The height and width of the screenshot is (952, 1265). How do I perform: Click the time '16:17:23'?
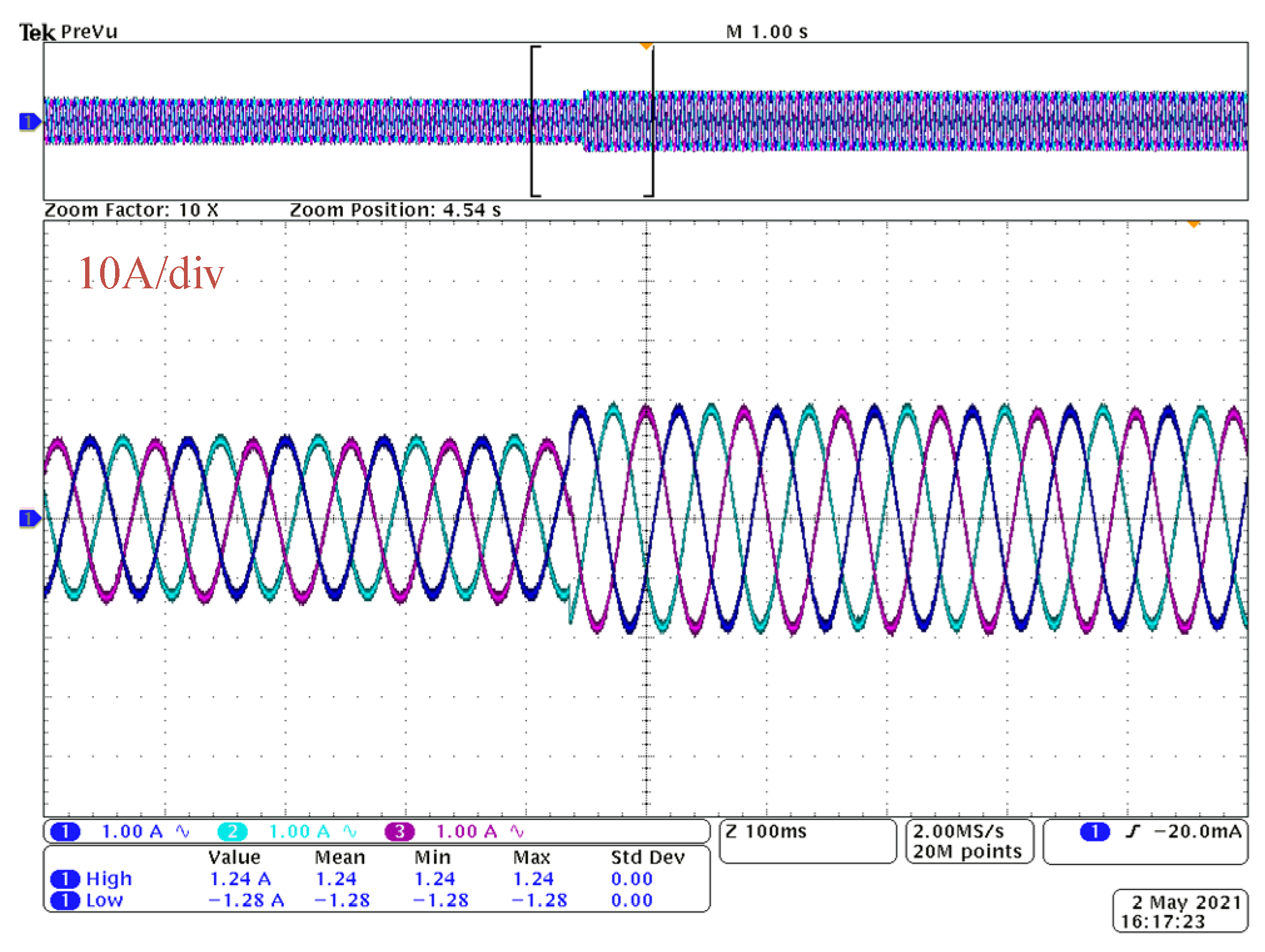point(1163,922)
